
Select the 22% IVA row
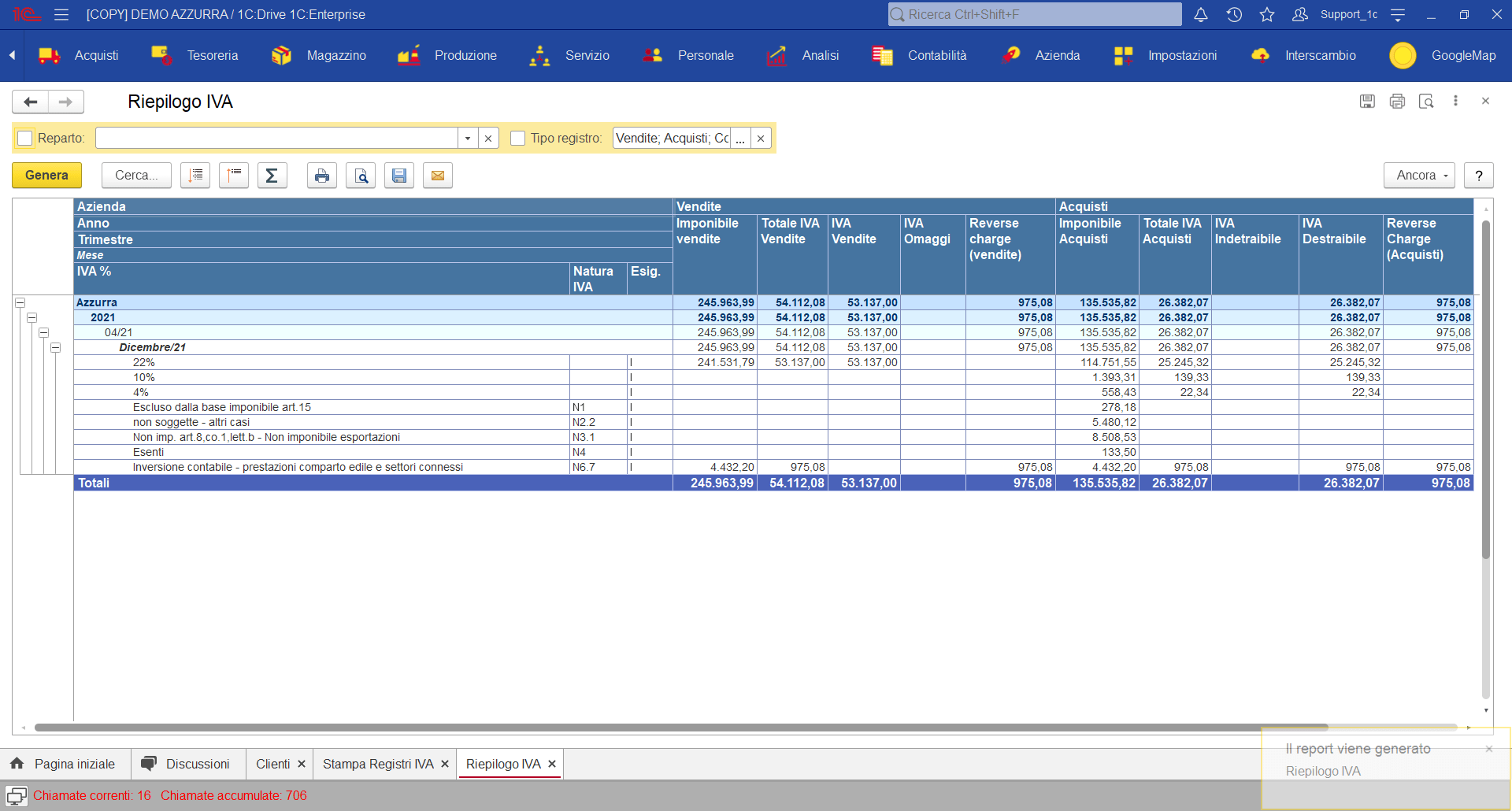[x=773, y=362]
